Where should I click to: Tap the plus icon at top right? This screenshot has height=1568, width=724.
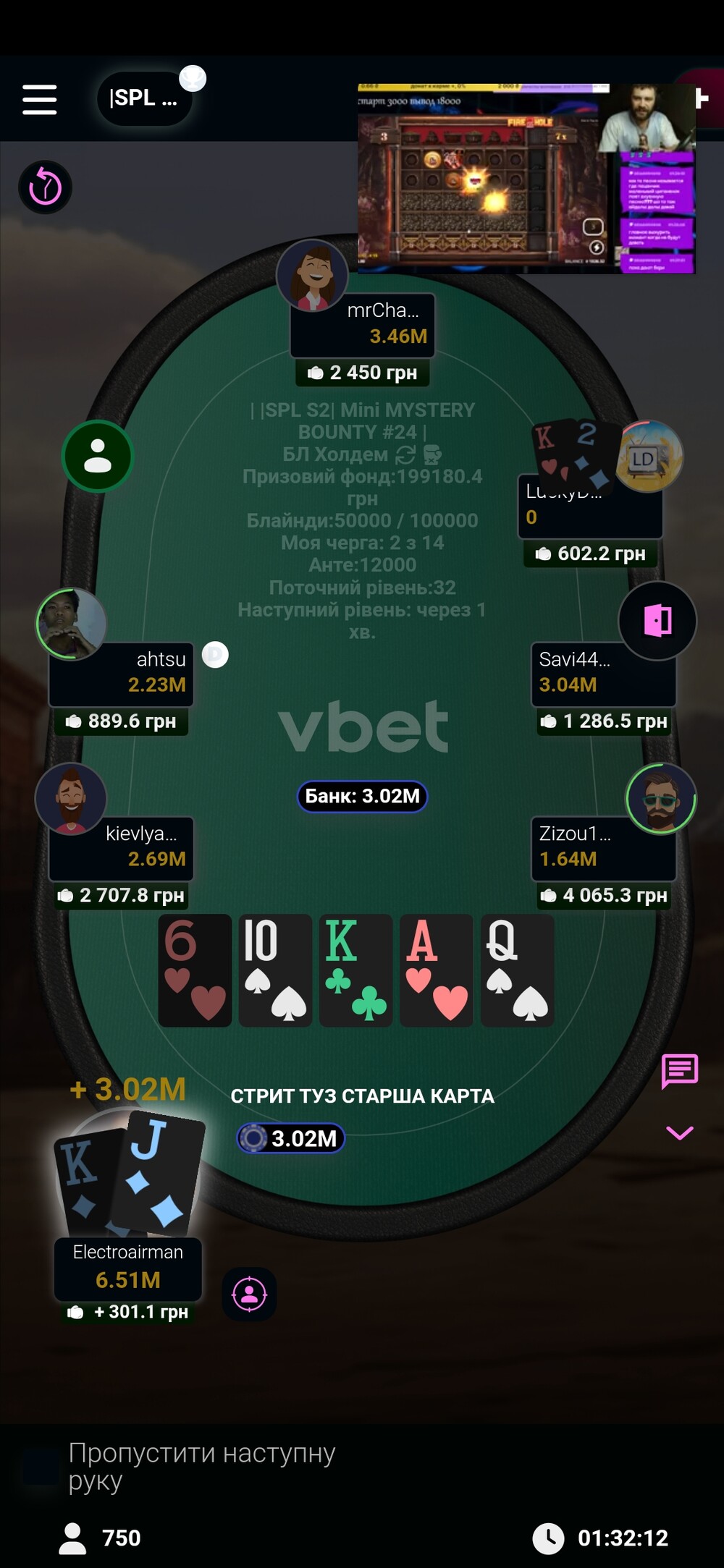point(701,98)
